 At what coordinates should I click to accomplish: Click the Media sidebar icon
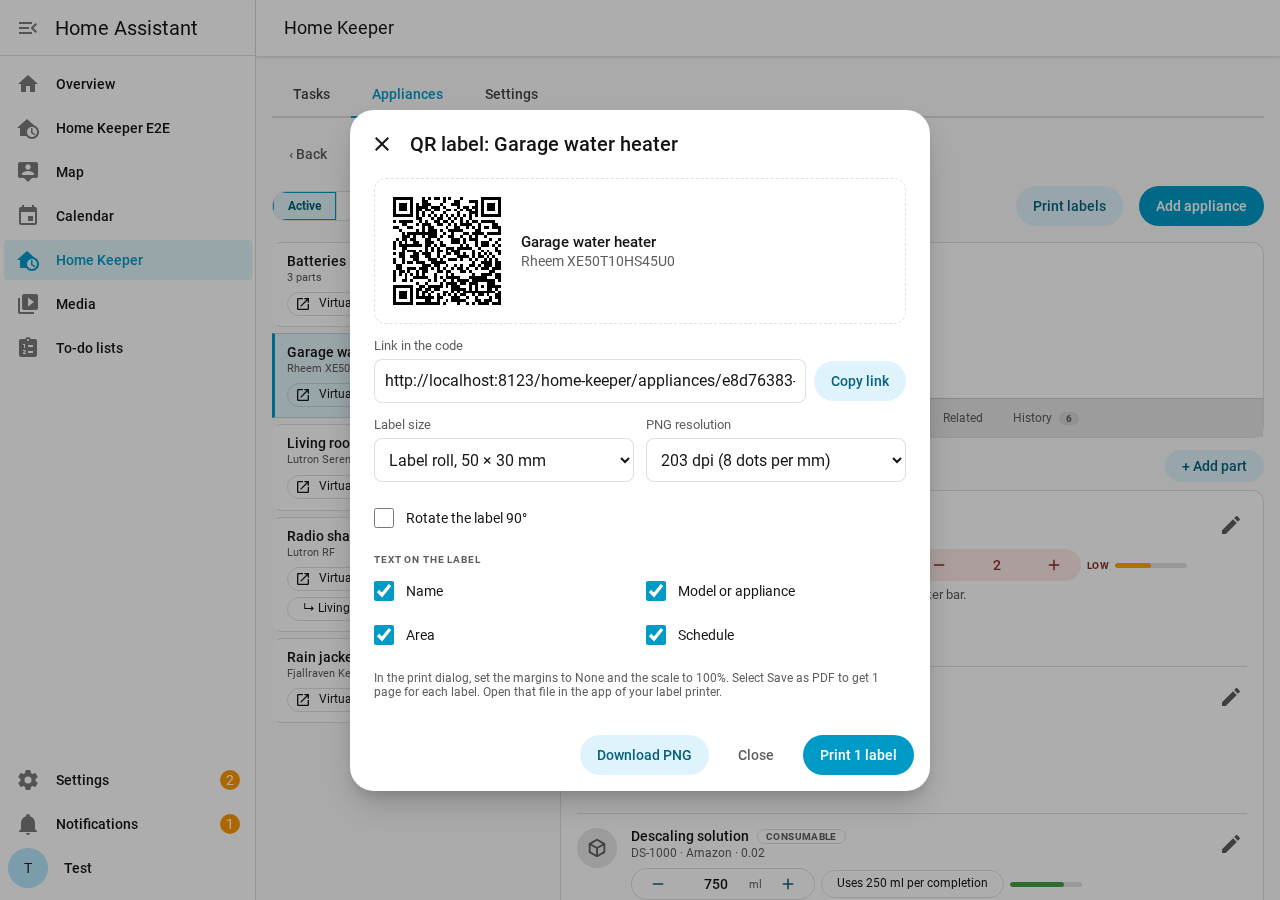tap(28, 304)
